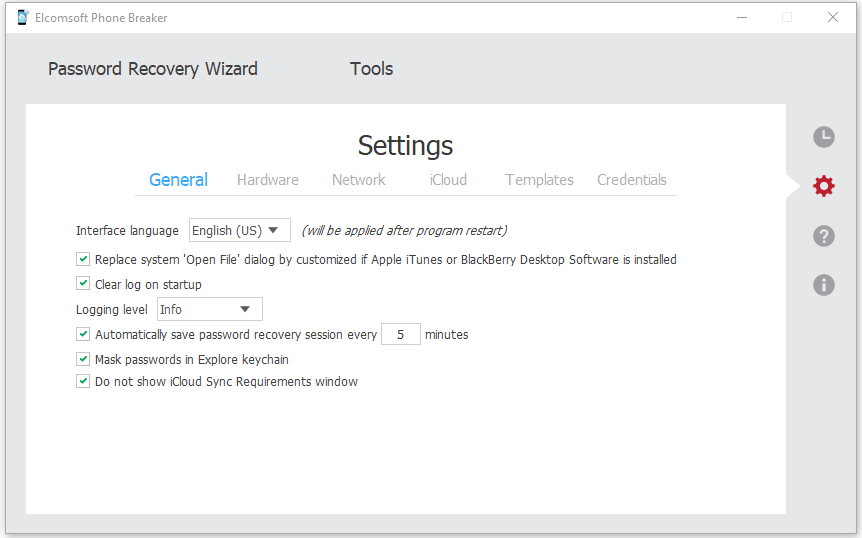The height and width of the screenshot is (538, 862).
Task: Disable Clear log on startup
Action: (x=83, y=284)
